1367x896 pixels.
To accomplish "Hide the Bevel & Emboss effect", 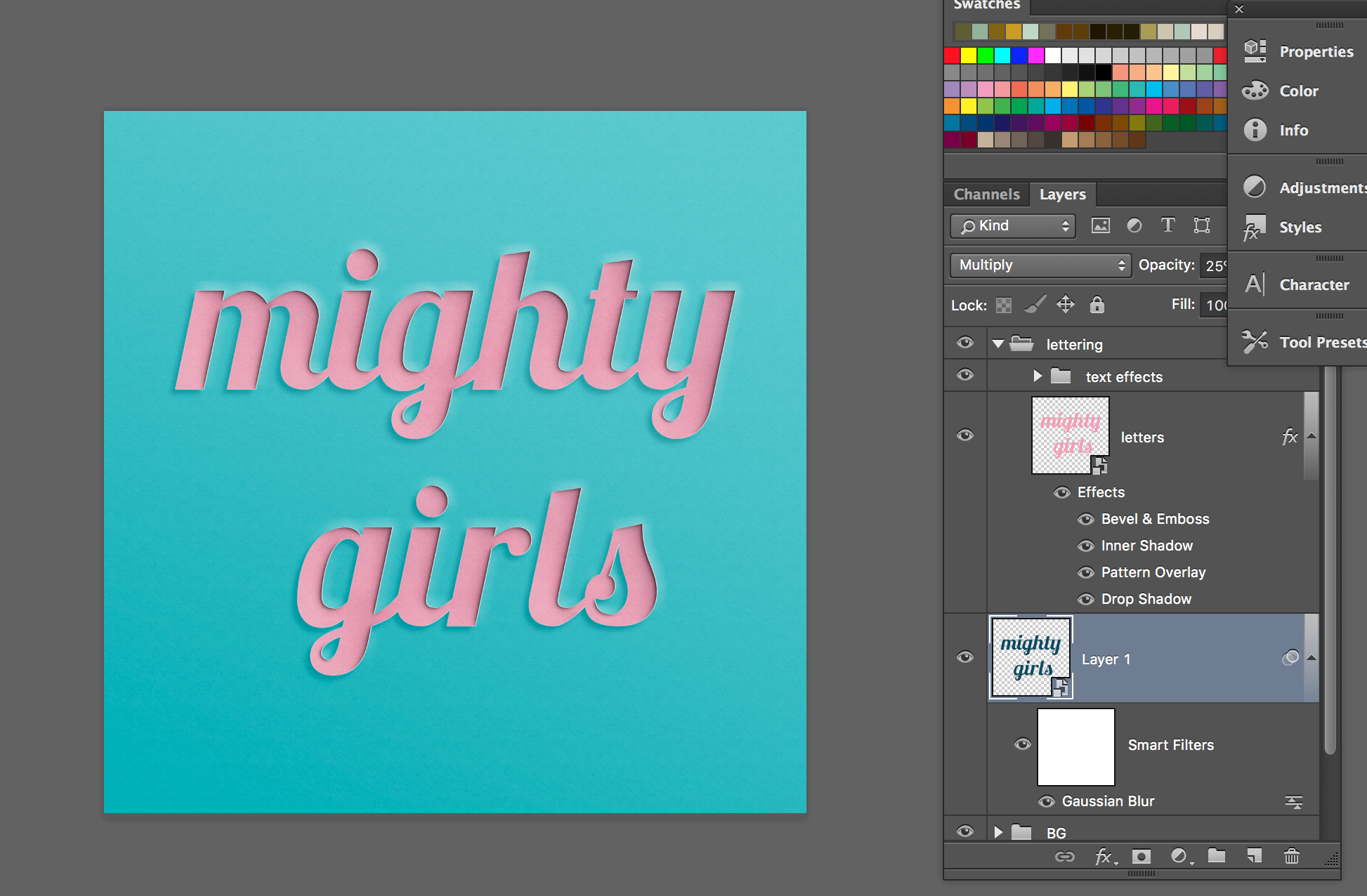I will point(1086,519).
